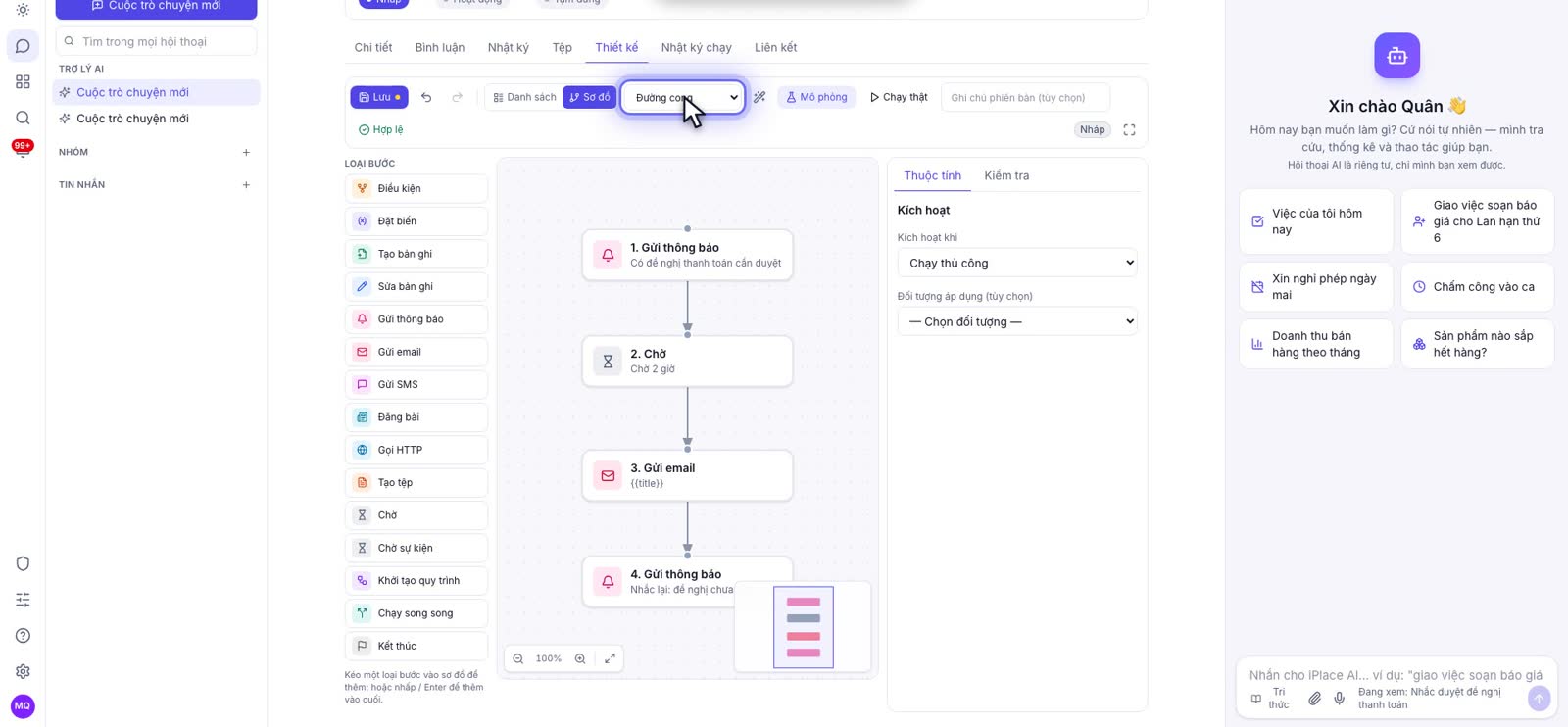Toggle Mô phỏng simulation mode

click(816, 97)
